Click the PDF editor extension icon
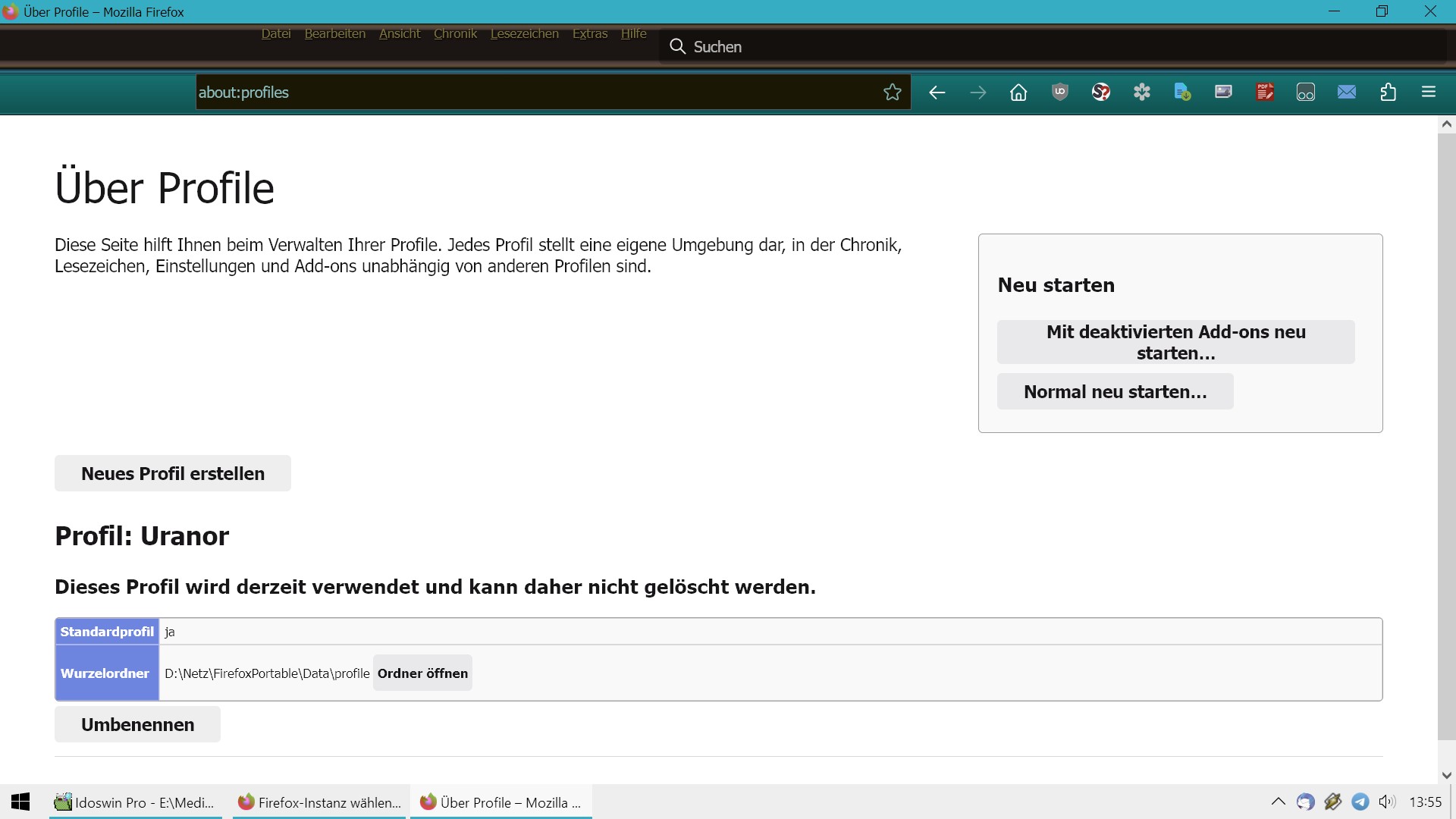This screenshot has height=819, width=1456. pyautogui.click(x=1264, y=93)
